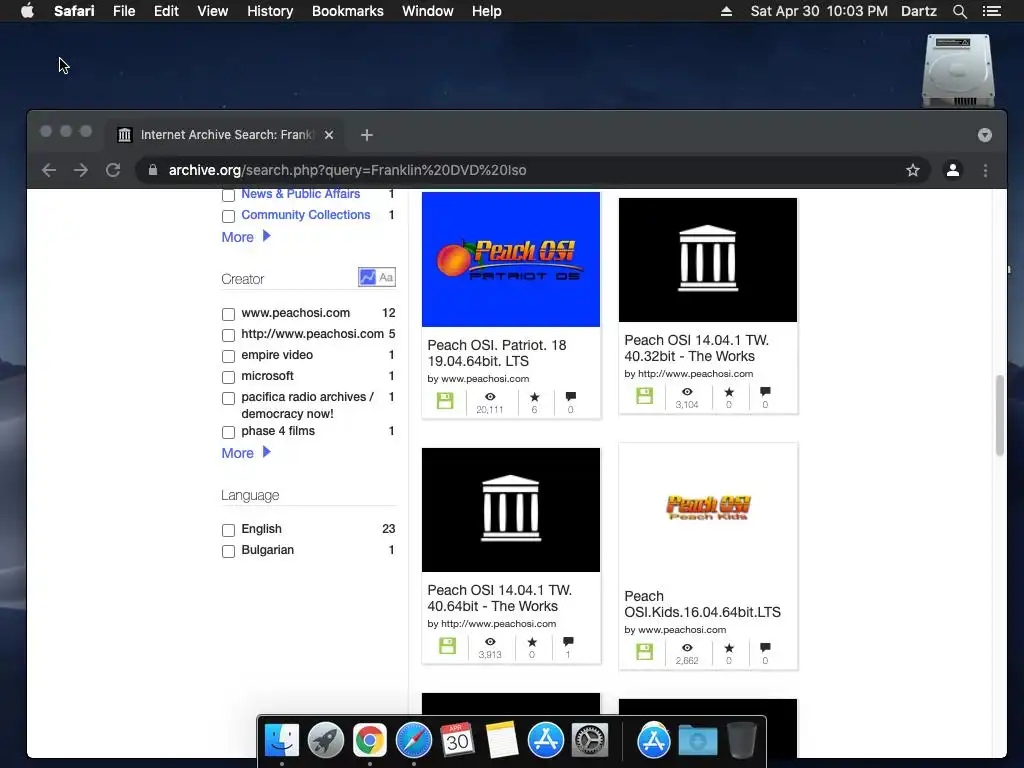The image size is (1024, 768).
Task: Open Safari from the Dock
Action: [413, 740]
